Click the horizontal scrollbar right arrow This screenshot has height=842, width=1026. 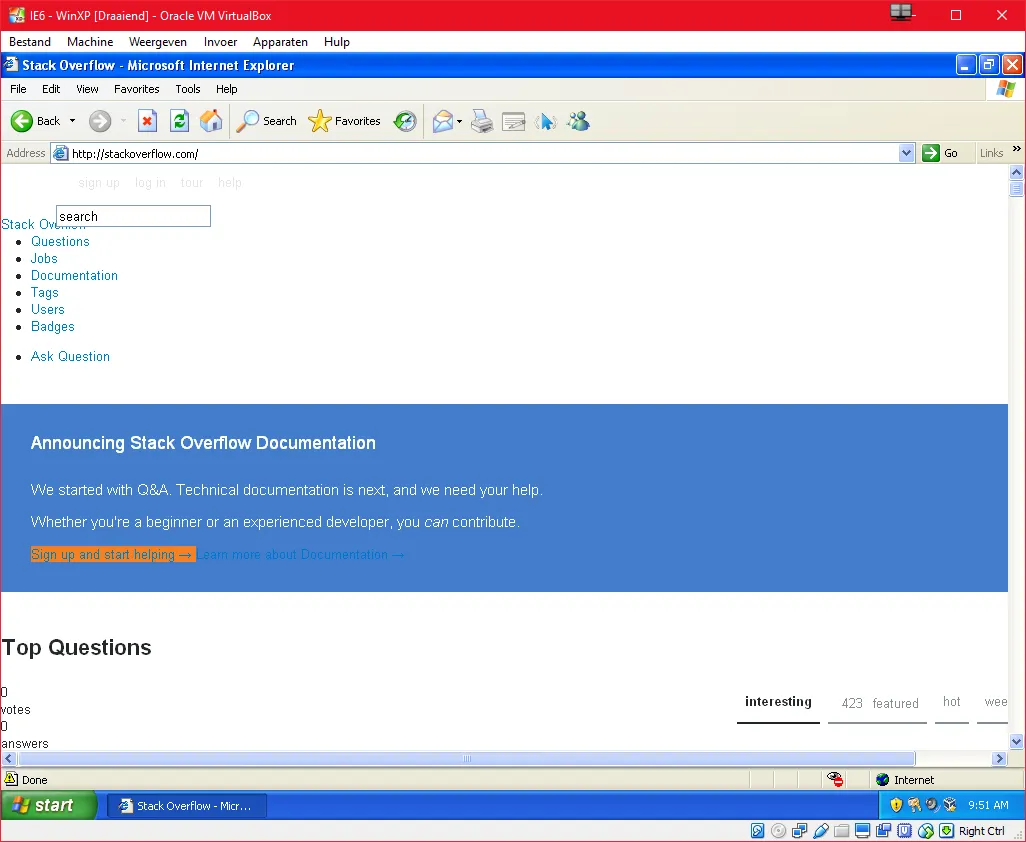[x=999, y=758]
